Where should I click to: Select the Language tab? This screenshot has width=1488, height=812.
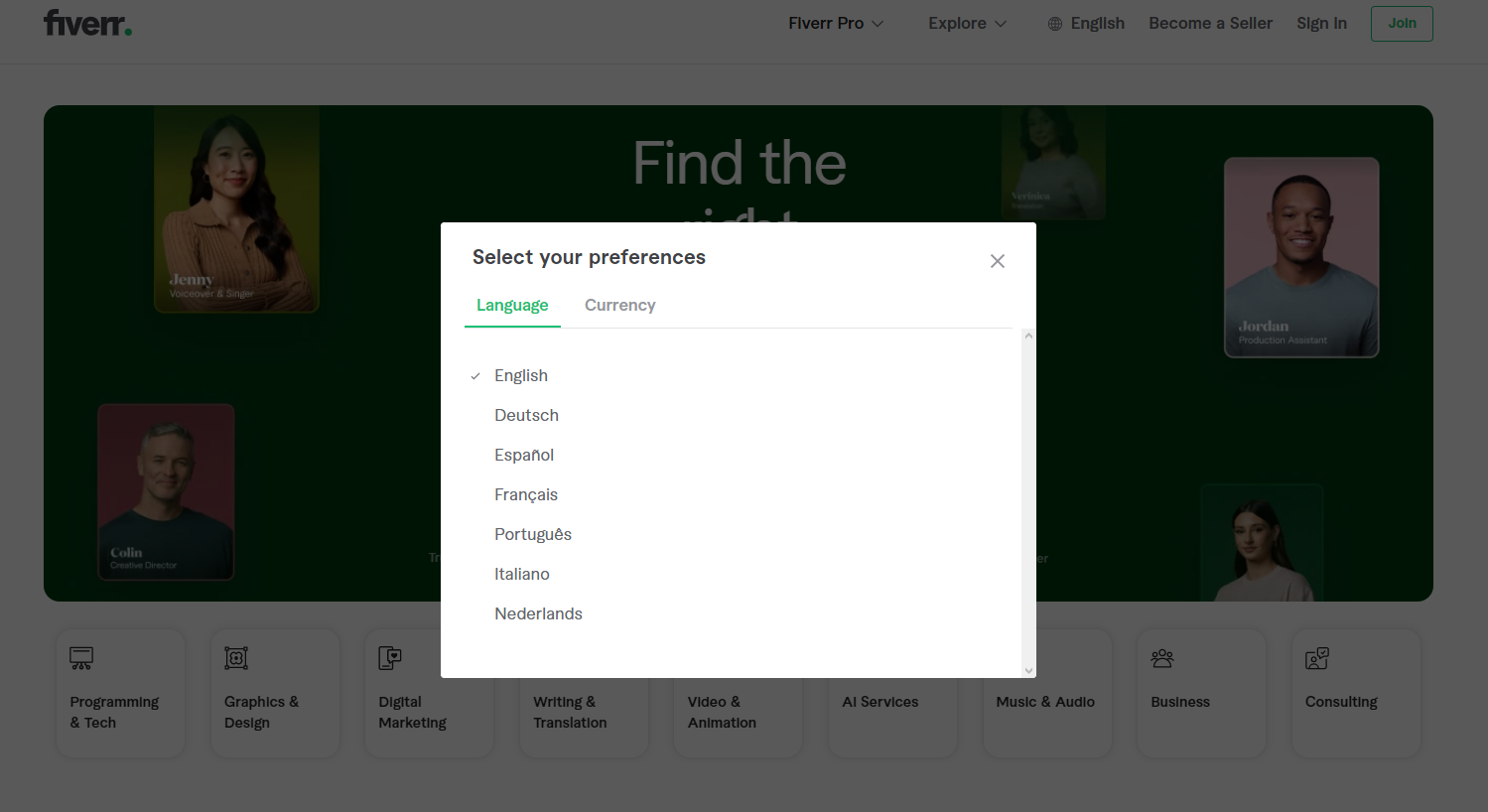512,305
